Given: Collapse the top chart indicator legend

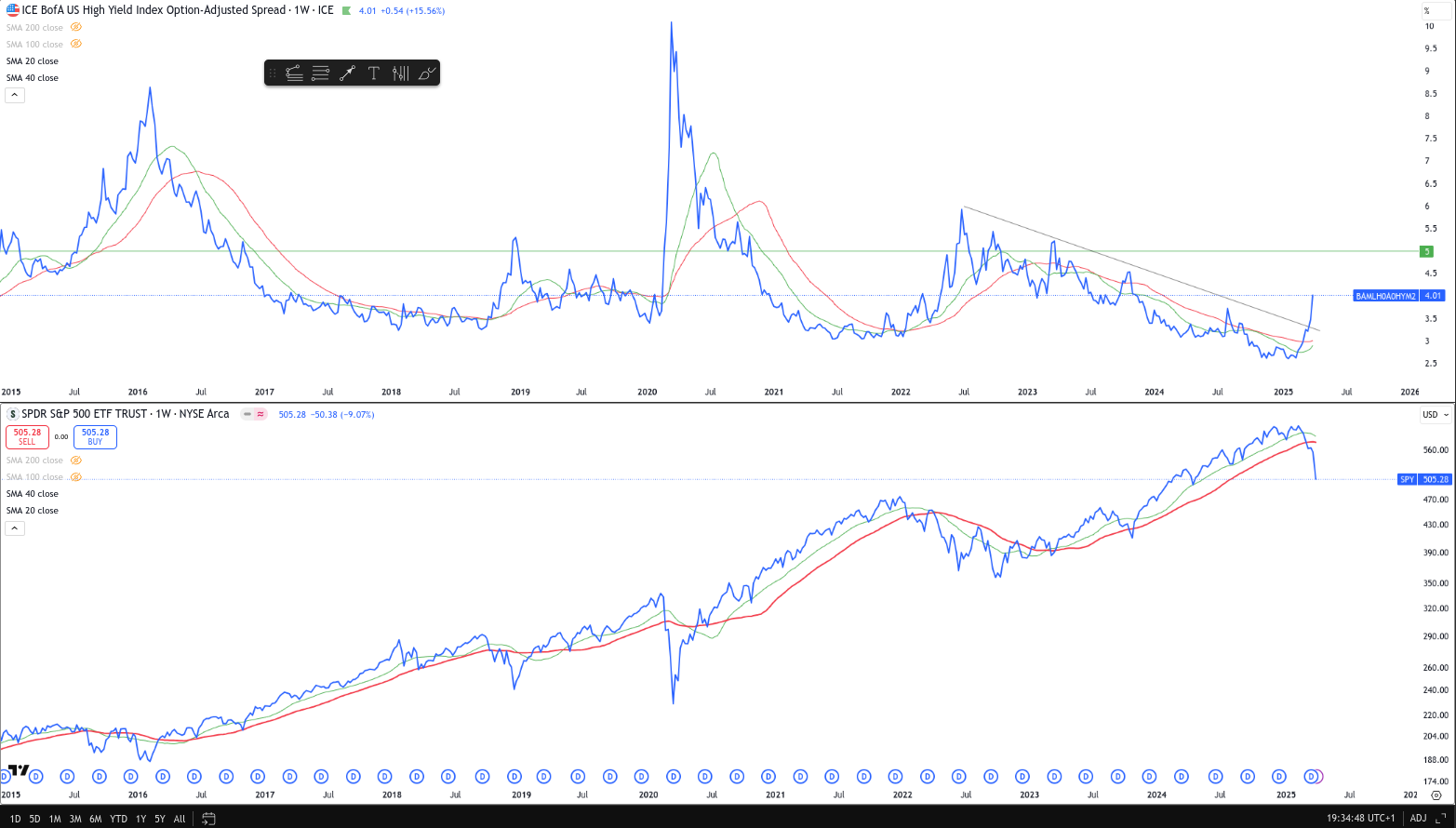Looking at the screenshot, I should 15,95.
